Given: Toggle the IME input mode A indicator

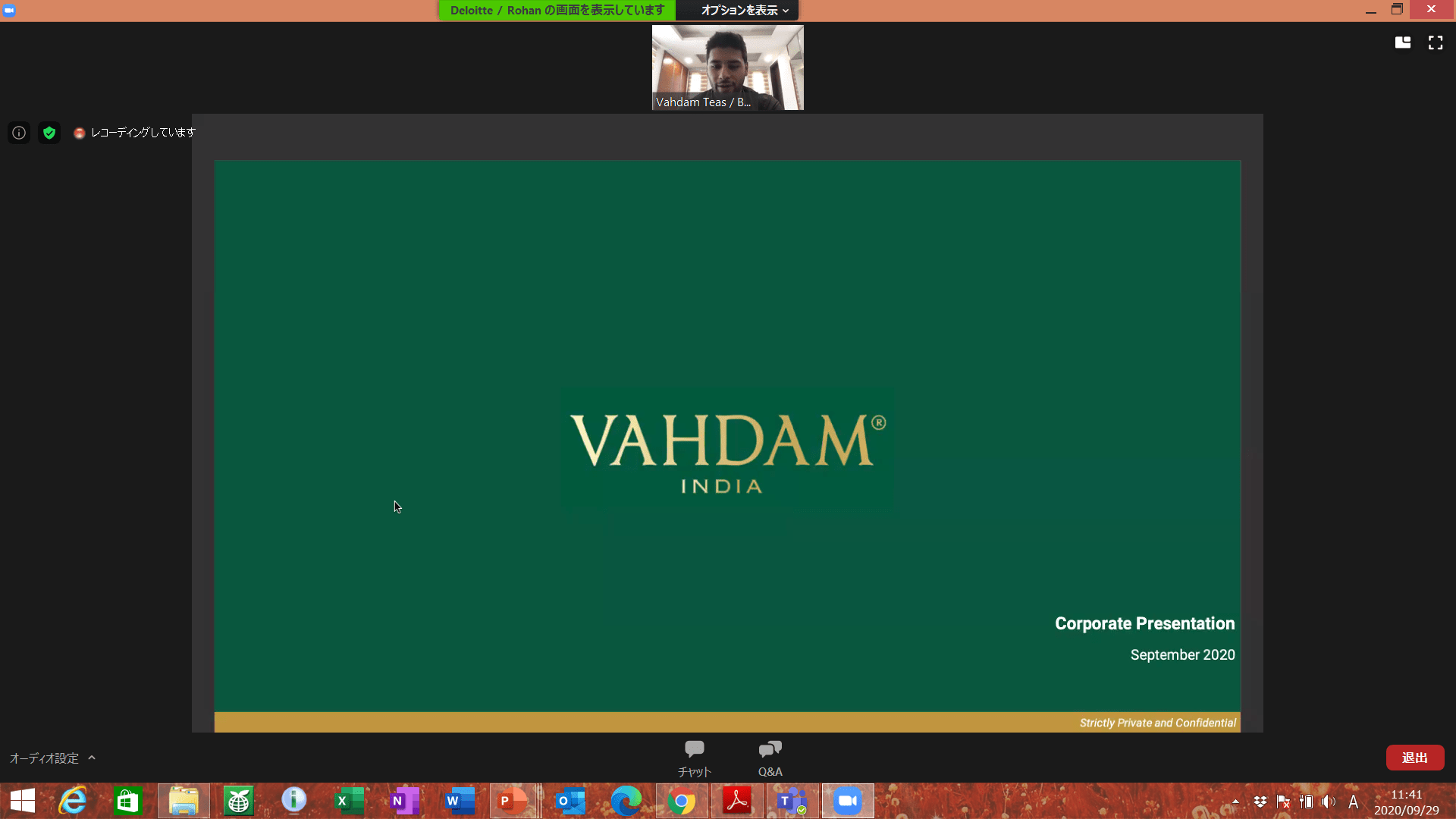Looking at the screenshot, I should coord(1353,802).
